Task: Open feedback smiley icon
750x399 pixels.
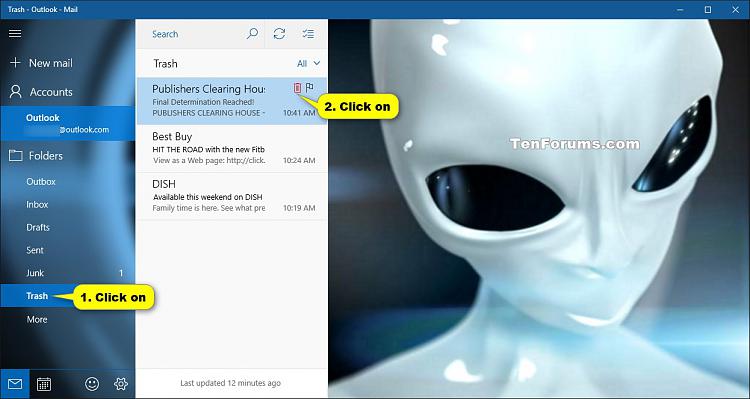Action: pos(92,384)
